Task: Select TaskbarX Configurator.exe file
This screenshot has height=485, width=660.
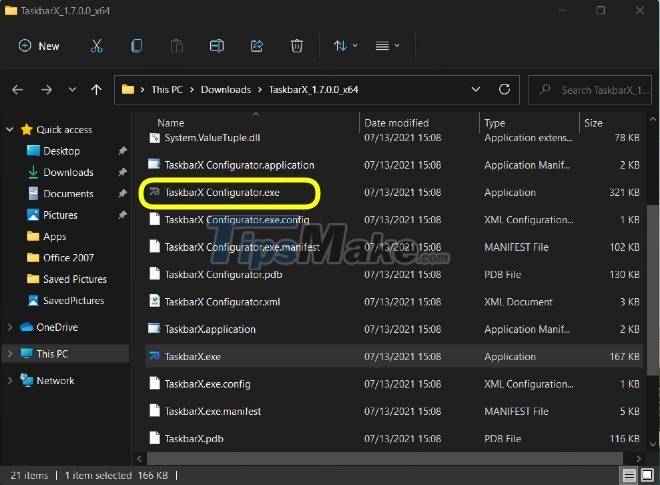Action: (222, 192)
